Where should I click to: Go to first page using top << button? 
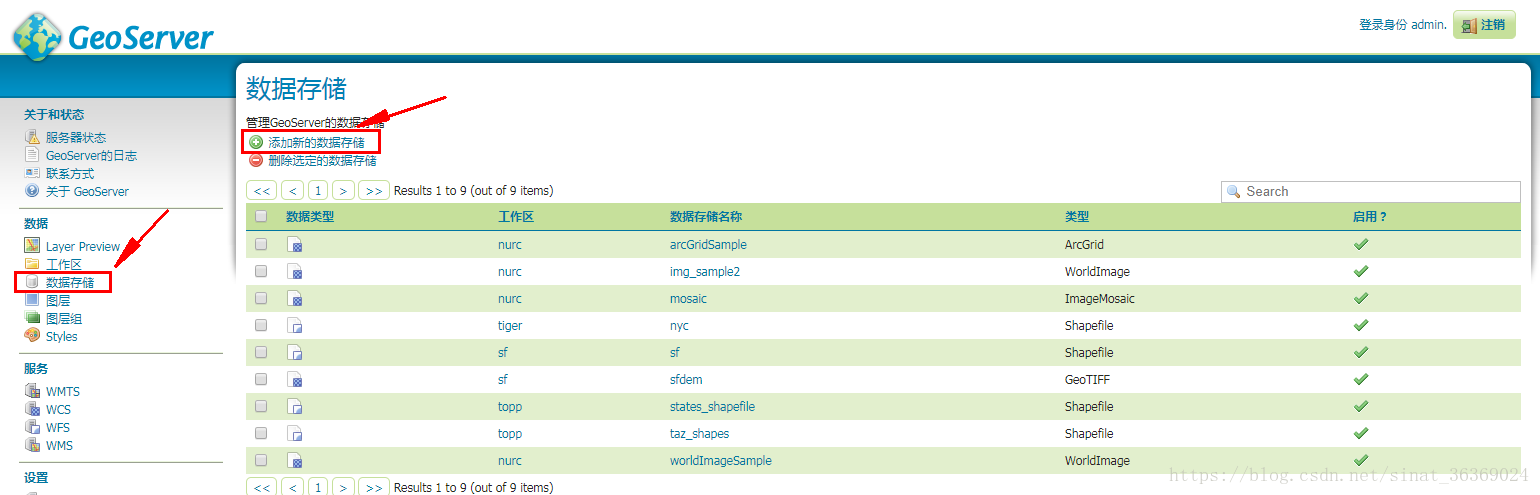262,191
